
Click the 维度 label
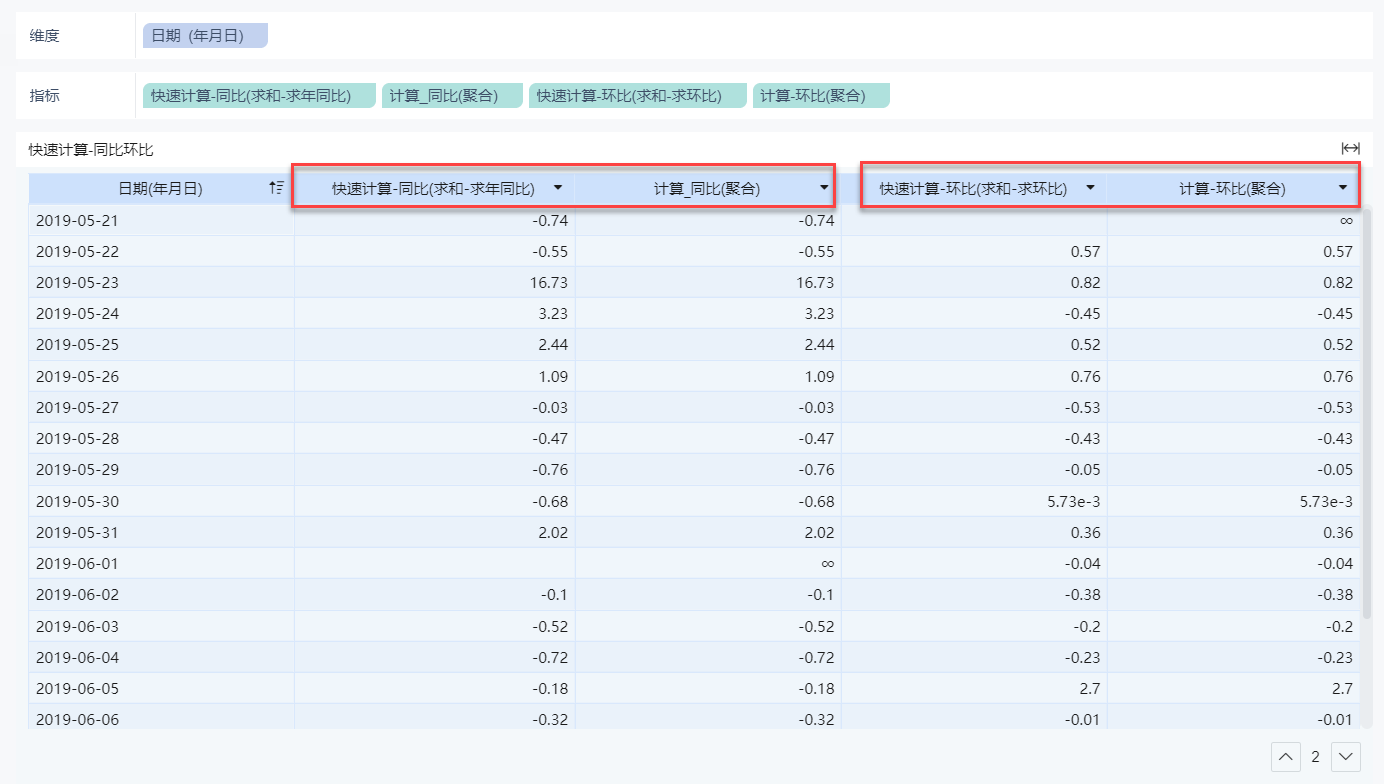(x=45, y=36)
